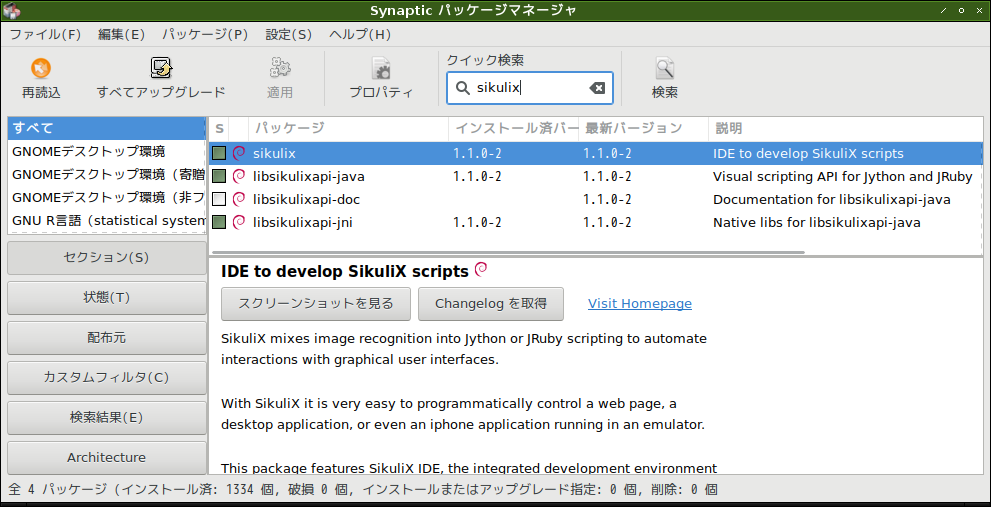
Task: Toggle the status checkbox for libsikulixapi-java
Action: pyautogui.click(x=219, y=176)
